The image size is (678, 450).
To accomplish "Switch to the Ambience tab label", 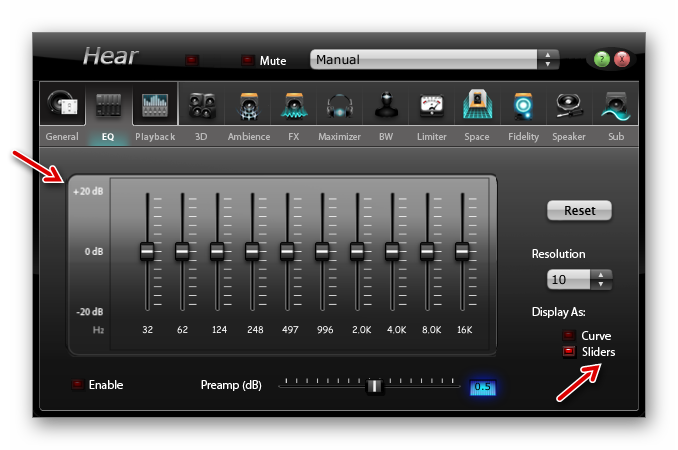I will pyautogui.click(x=249, y=137).
